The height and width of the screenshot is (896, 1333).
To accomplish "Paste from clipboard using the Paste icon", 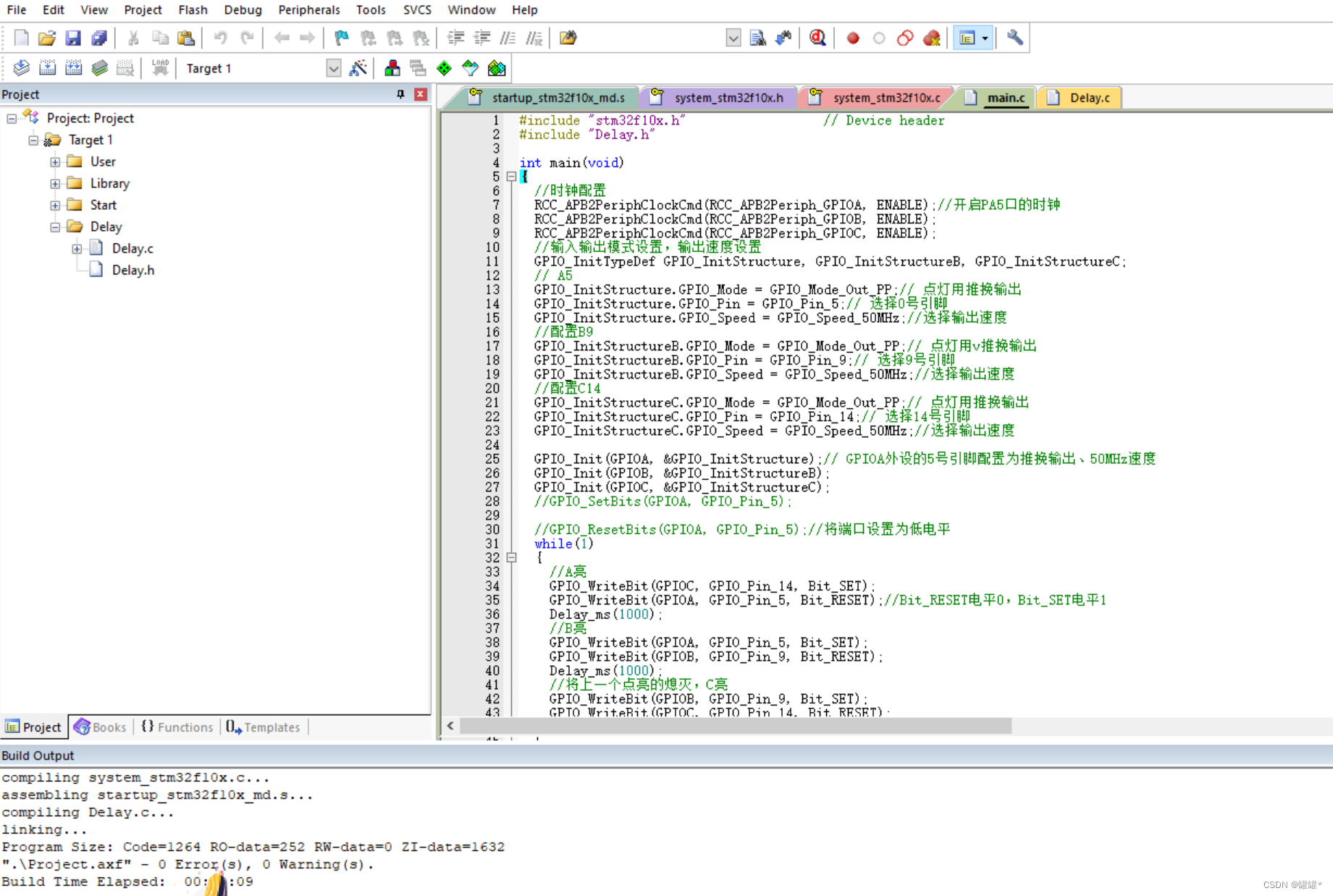I will (x=186, y=38).
